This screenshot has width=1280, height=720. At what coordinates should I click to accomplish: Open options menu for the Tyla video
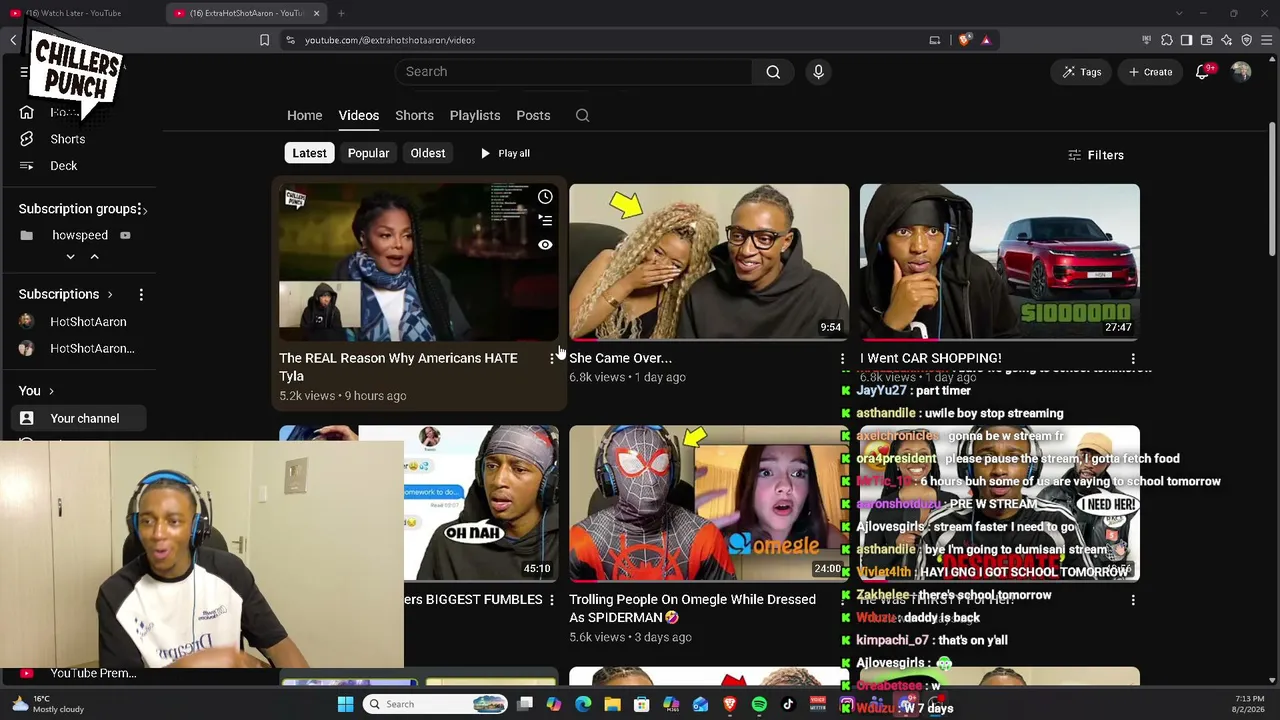551,358
